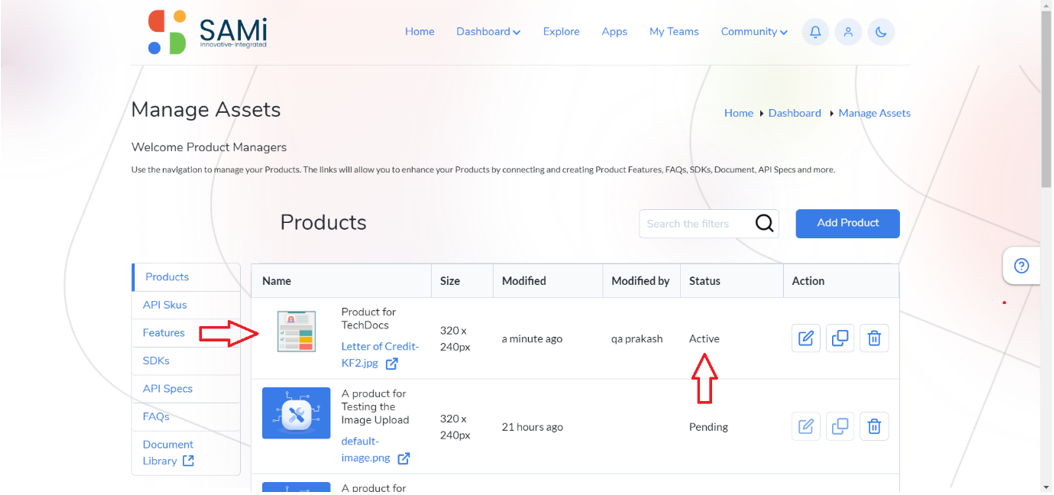Image resolution: width=1054 pixels, height=495 pixels.
Task: Click the Add Product button
Action: point(848,223)
